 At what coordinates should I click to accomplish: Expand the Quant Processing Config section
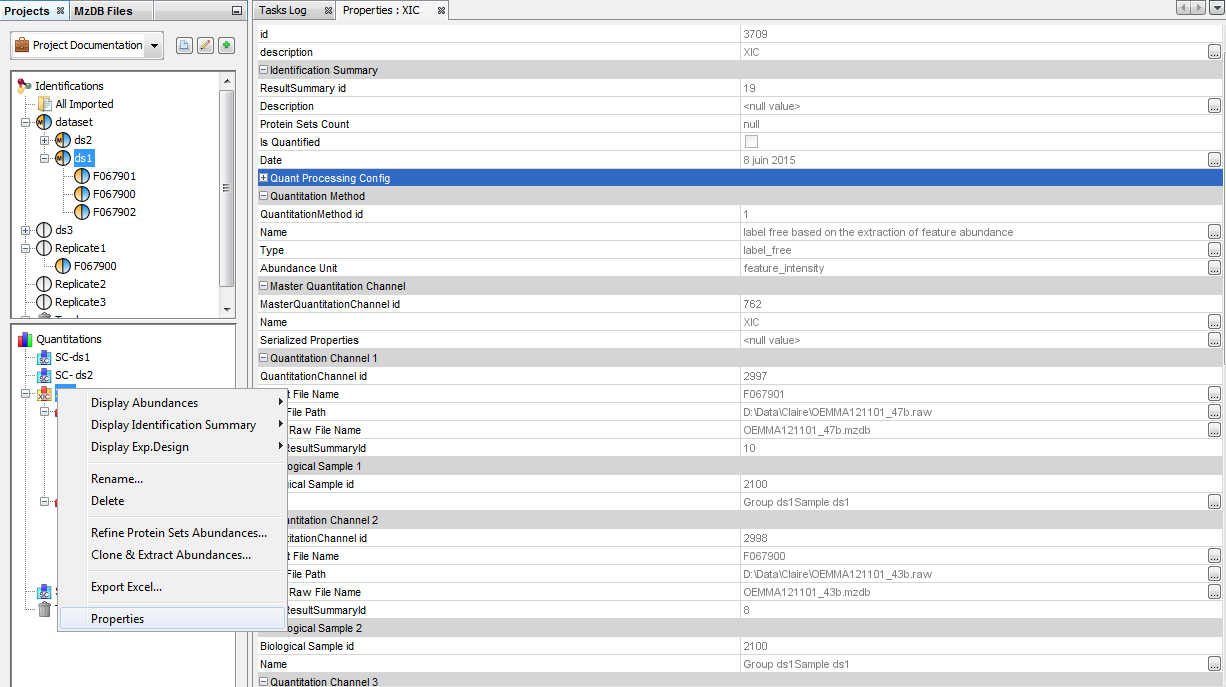[264, 178]
